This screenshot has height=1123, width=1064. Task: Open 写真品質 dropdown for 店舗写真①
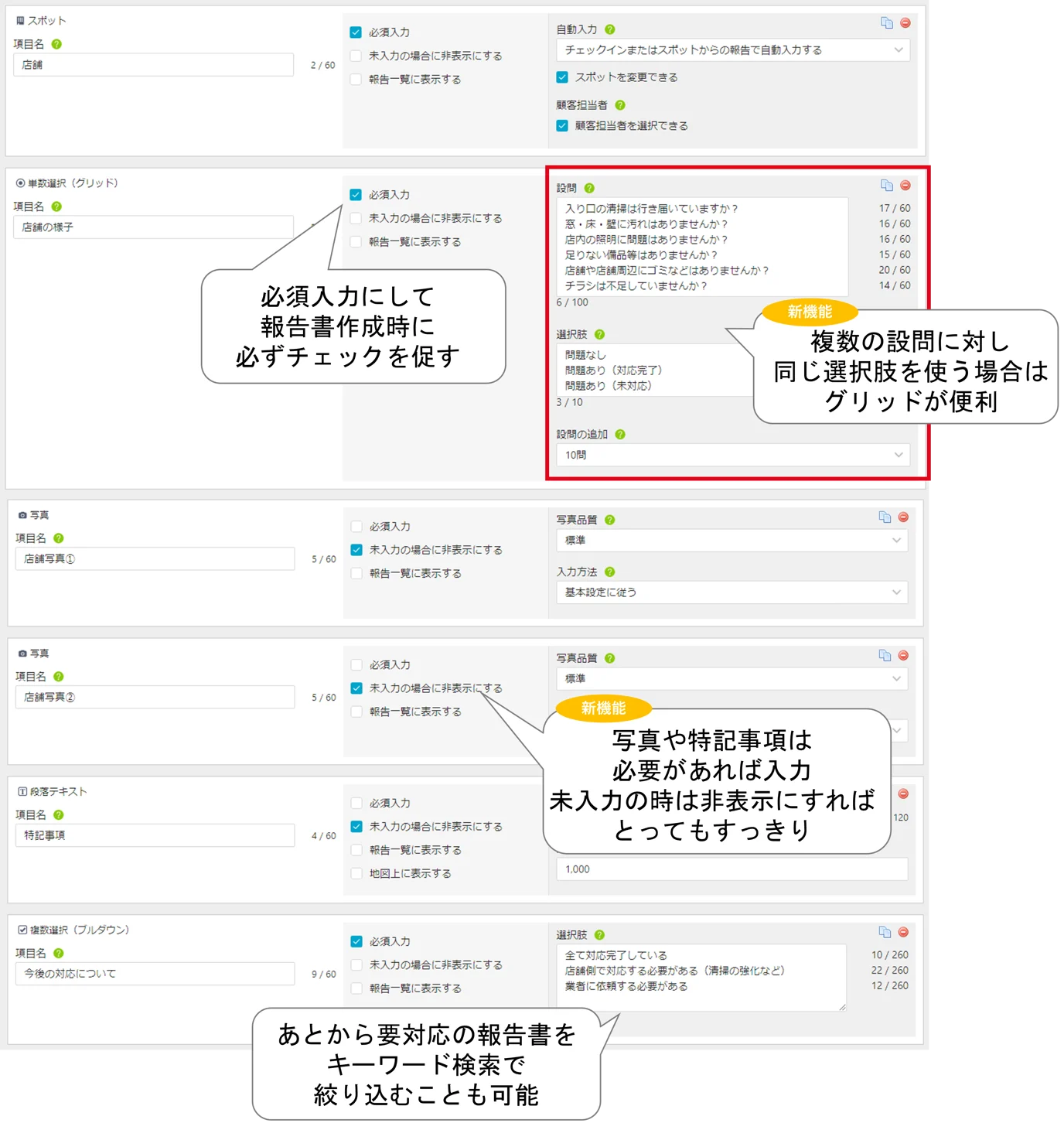pyautogui.click(x=731, y=541)
